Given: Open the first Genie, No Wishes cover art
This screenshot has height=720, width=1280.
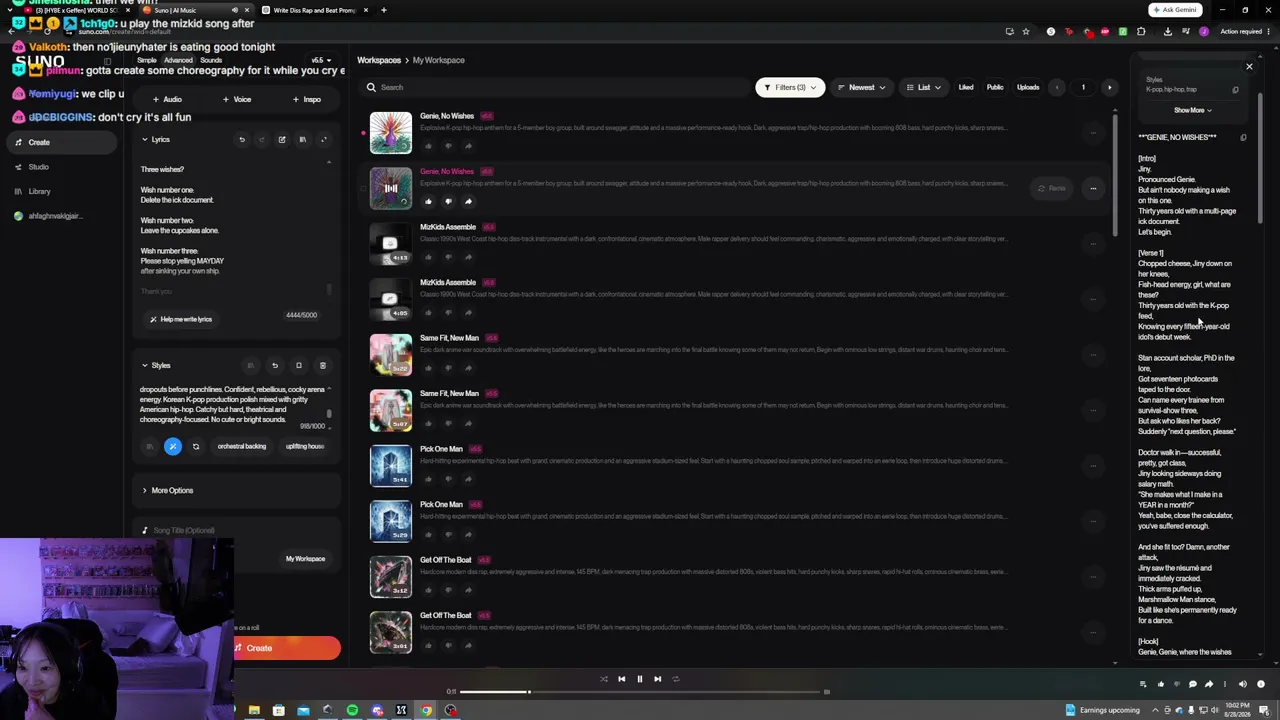Looking at the screenshot, I should [390, 133].
